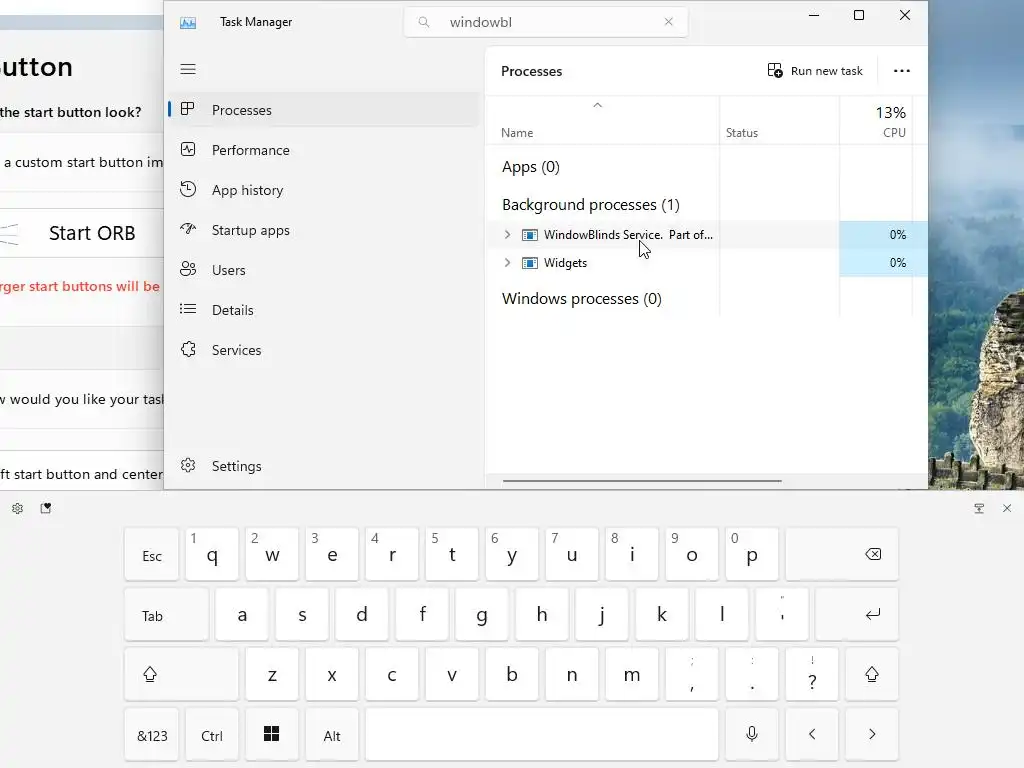Viewport: 1024px width, 768px height.
Task: Click the Apps (0) group header
Action: pos(530,167)
